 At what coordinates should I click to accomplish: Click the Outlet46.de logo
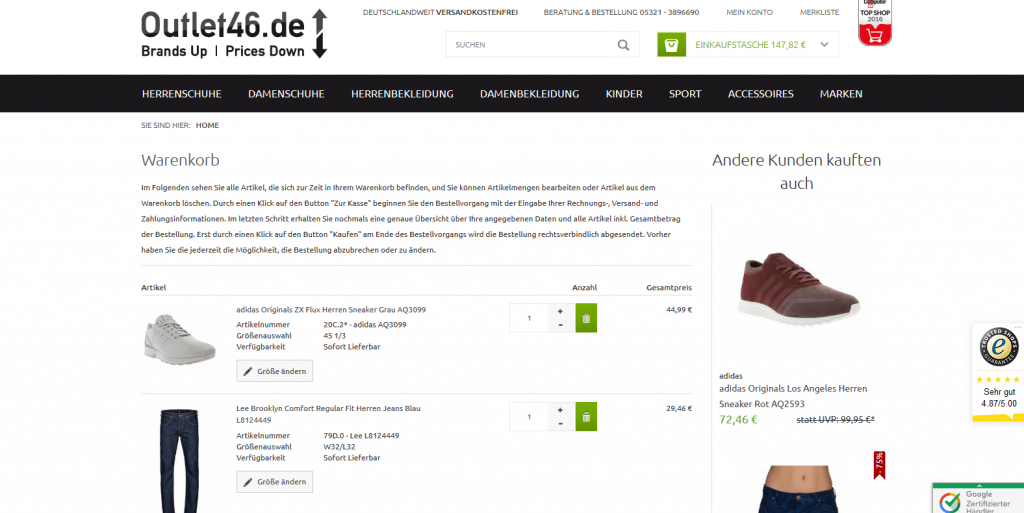pyautogui.click(x=234, y=34)
